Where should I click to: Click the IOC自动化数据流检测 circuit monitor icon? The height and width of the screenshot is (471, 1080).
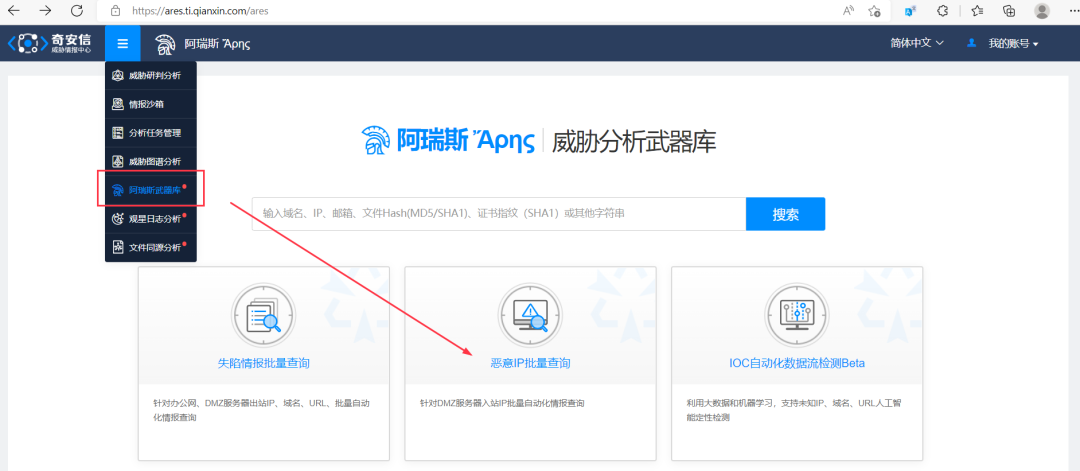tap(797, 315)
